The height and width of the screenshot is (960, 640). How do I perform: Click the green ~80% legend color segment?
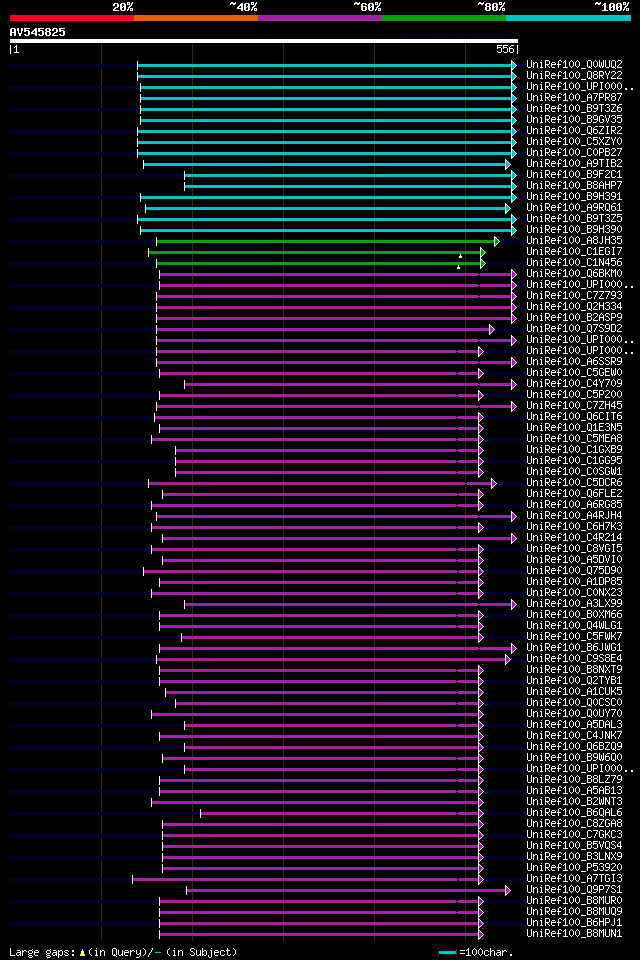point(444,18)
